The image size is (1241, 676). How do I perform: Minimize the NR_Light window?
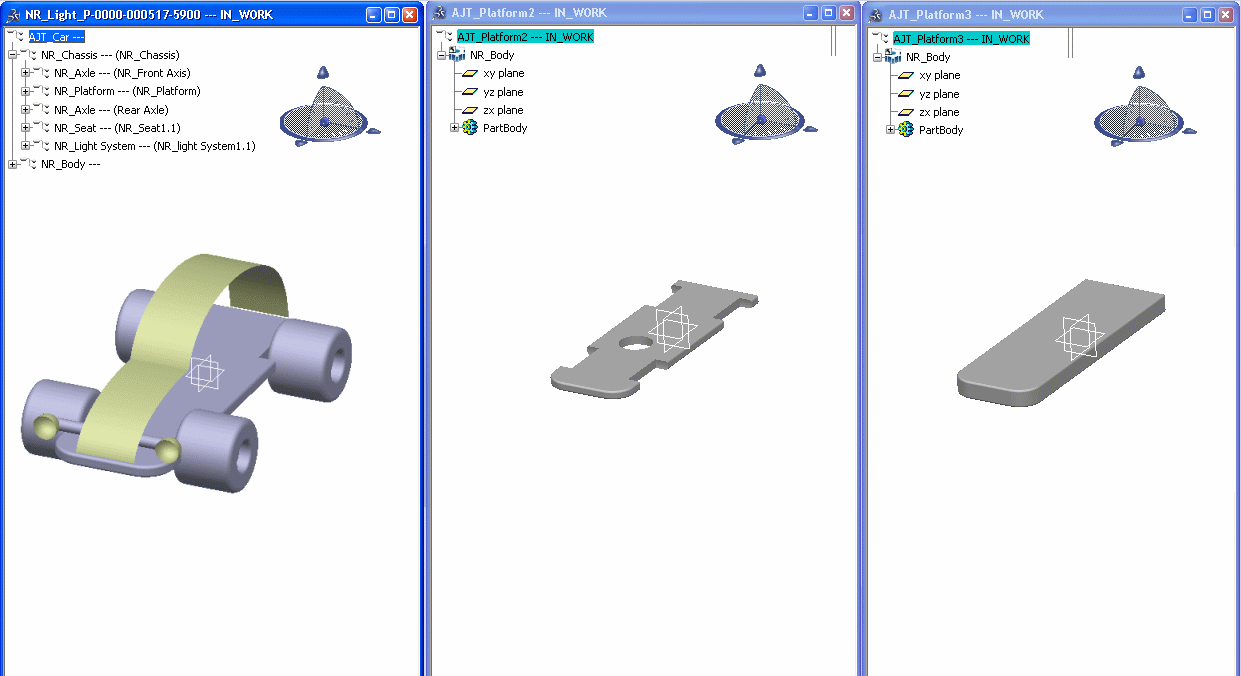click(x=373, y=15)
